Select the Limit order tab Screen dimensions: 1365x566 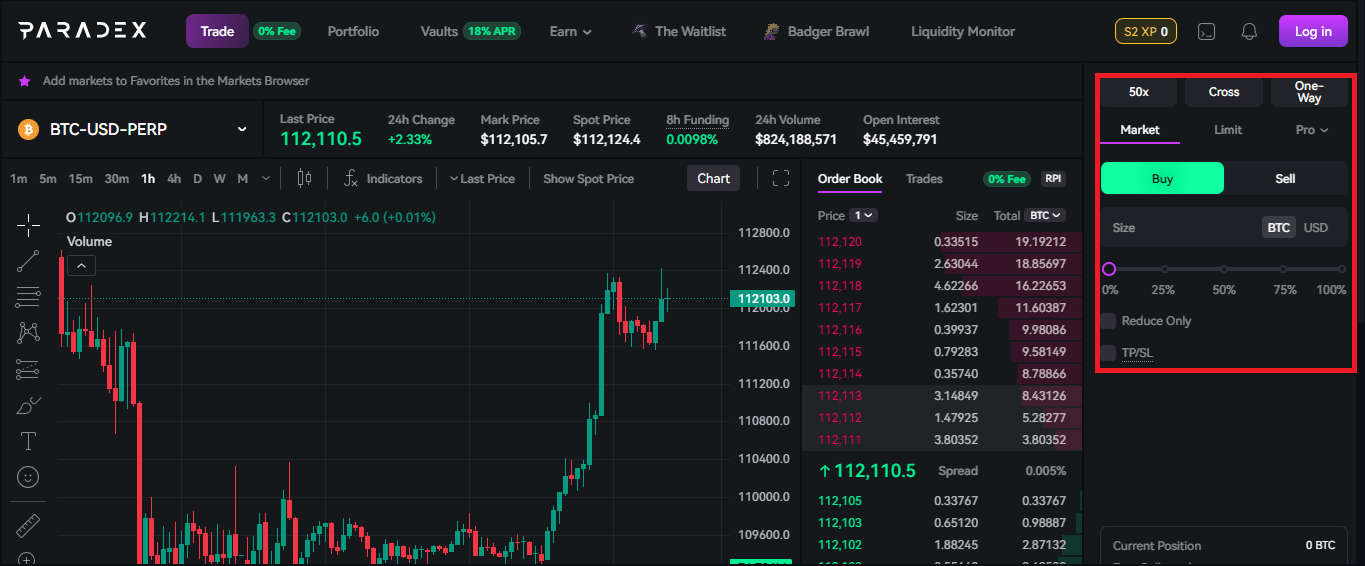point(1228,130)
